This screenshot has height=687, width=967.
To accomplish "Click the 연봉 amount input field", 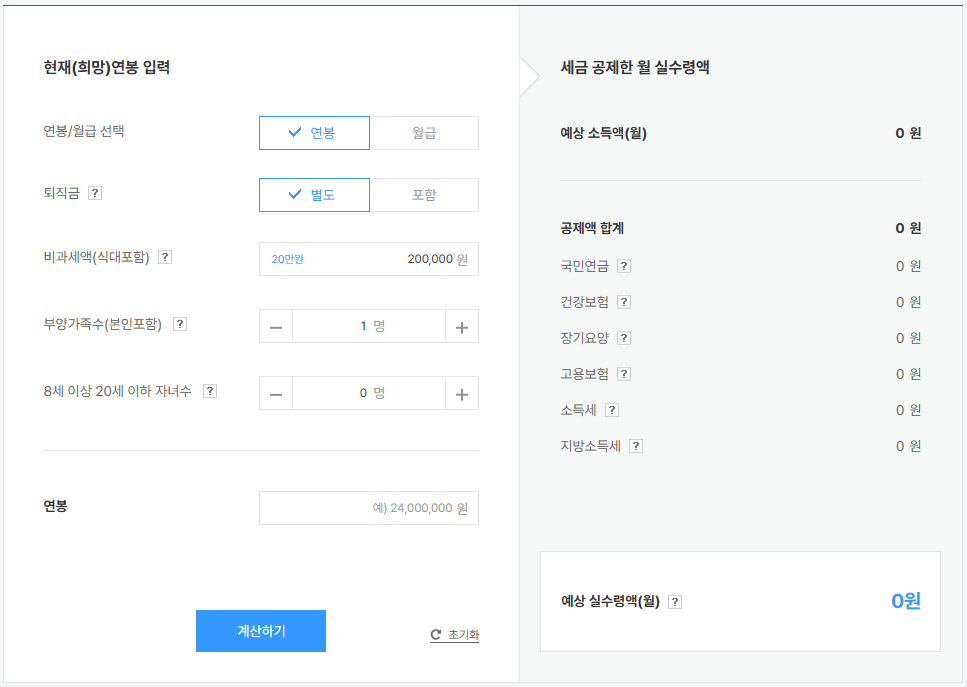I will (368, 507).
